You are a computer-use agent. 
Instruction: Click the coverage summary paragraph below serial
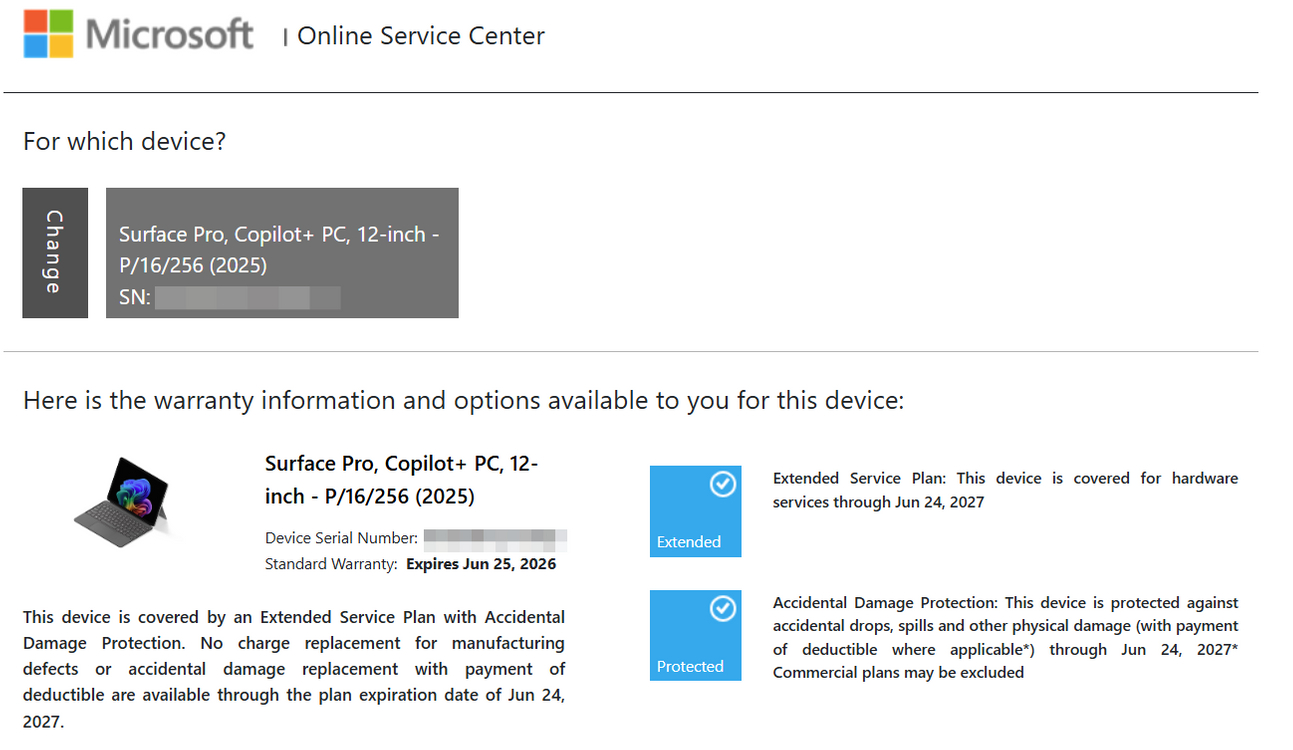pos(293,668)
